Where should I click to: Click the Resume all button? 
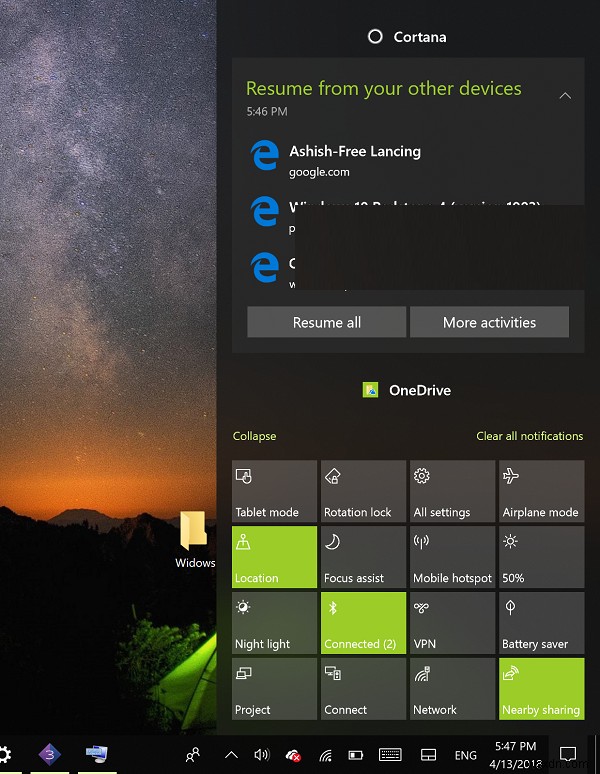click(327, 322)
